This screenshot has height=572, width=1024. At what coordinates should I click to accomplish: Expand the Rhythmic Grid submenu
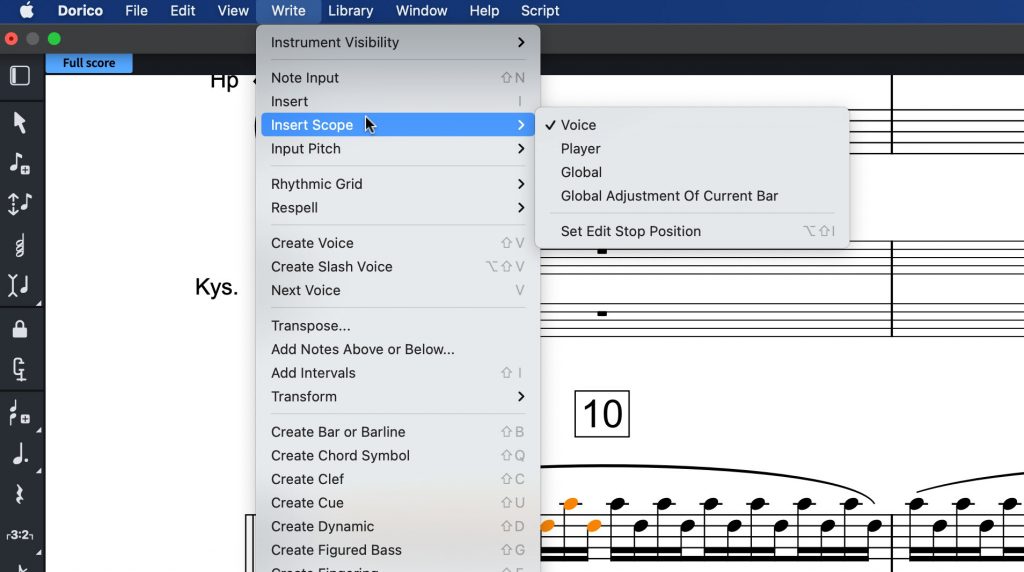click(398, 184)
